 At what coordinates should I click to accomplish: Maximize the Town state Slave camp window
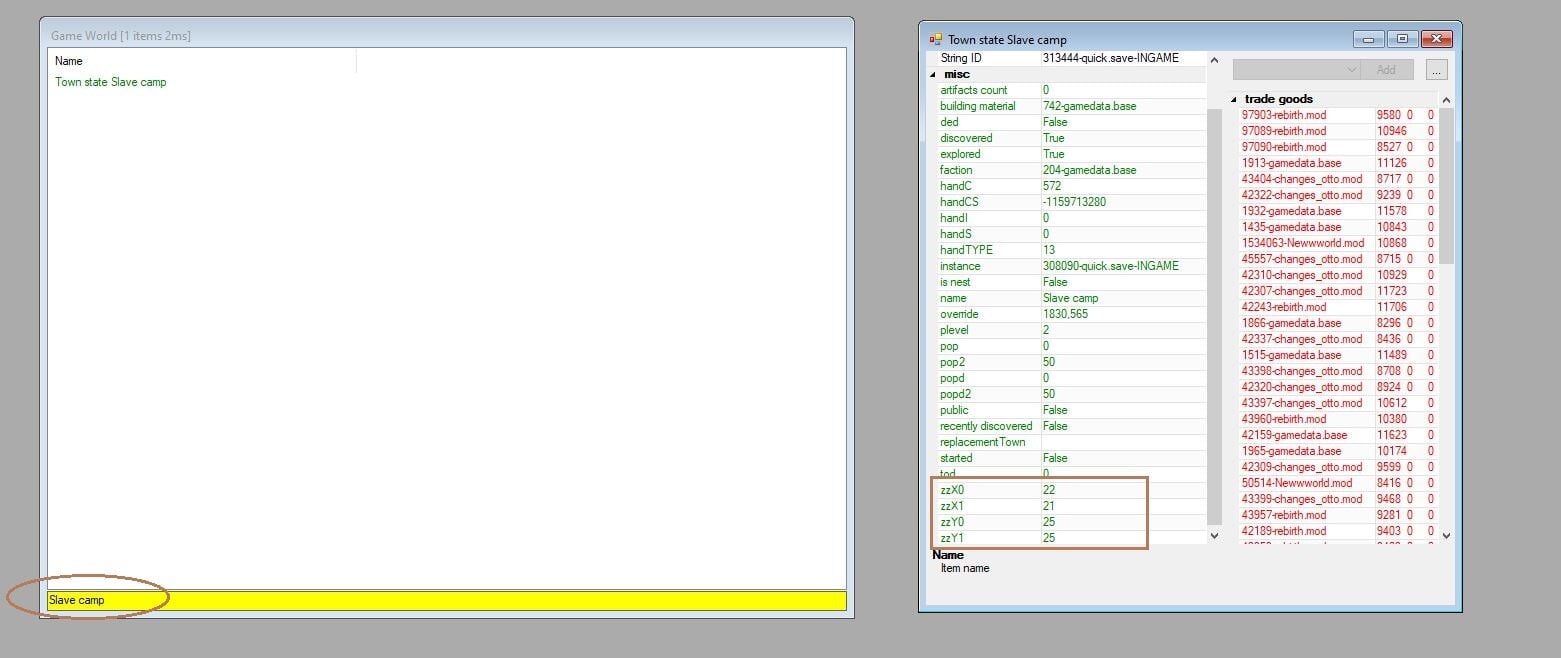[1402, 39]
